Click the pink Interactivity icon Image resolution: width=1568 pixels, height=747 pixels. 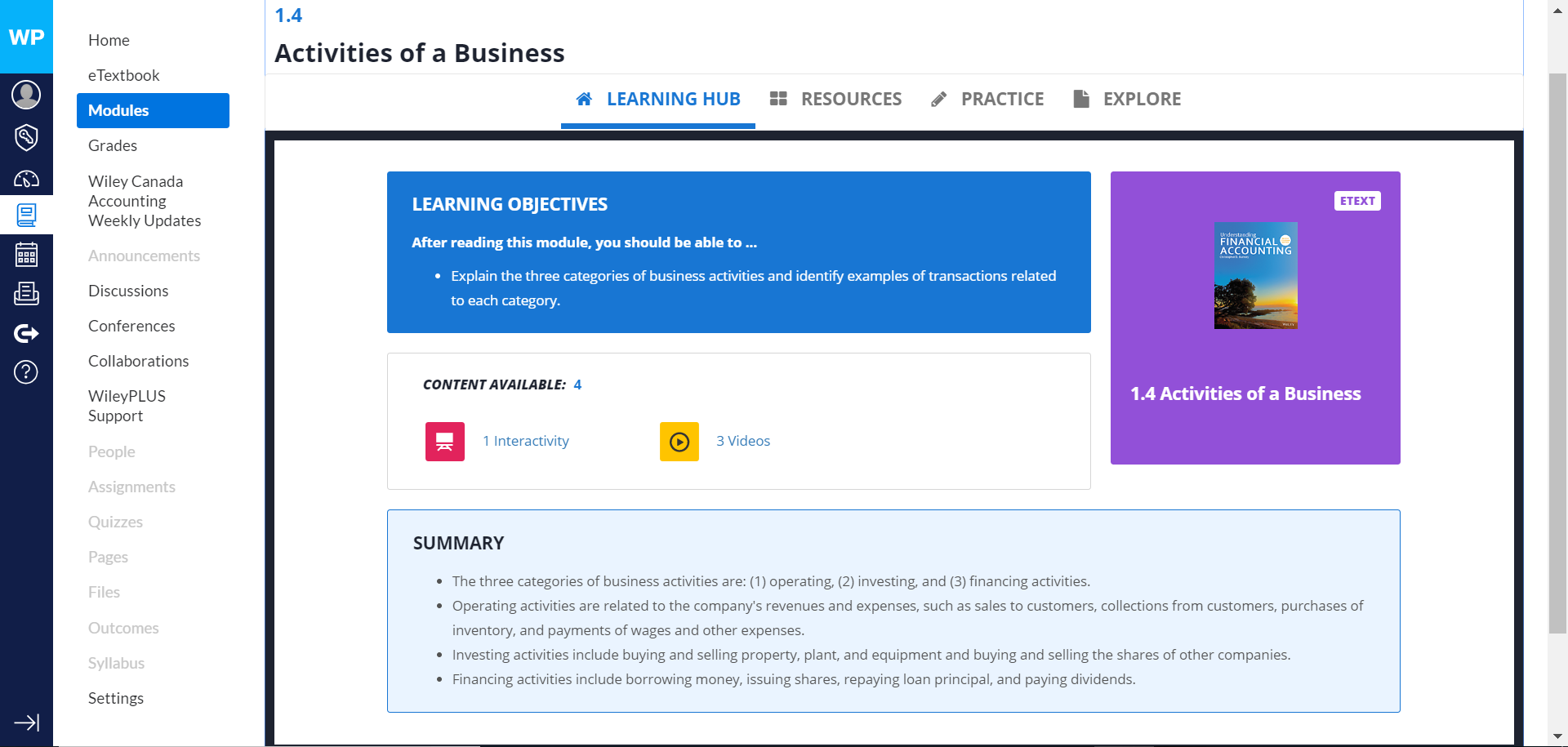point(444,442)
